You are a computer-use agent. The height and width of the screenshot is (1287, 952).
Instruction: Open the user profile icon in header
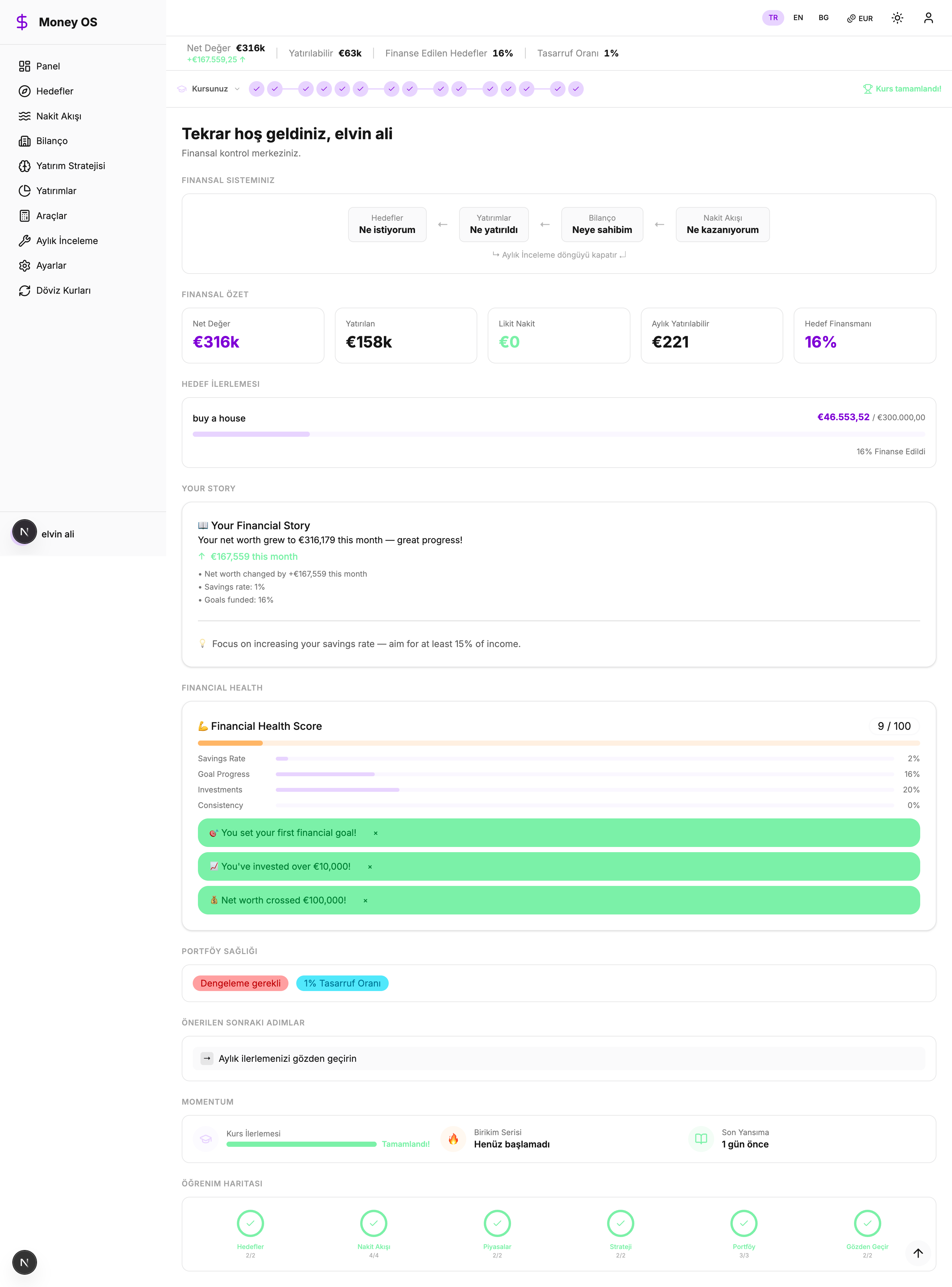(x=928, y=18)
